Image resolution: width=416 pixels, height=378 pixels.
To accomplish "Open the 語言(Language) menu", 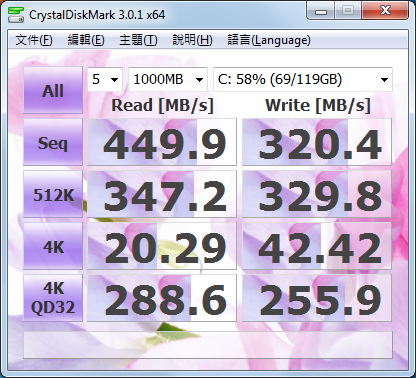I will tap(269, 40).
